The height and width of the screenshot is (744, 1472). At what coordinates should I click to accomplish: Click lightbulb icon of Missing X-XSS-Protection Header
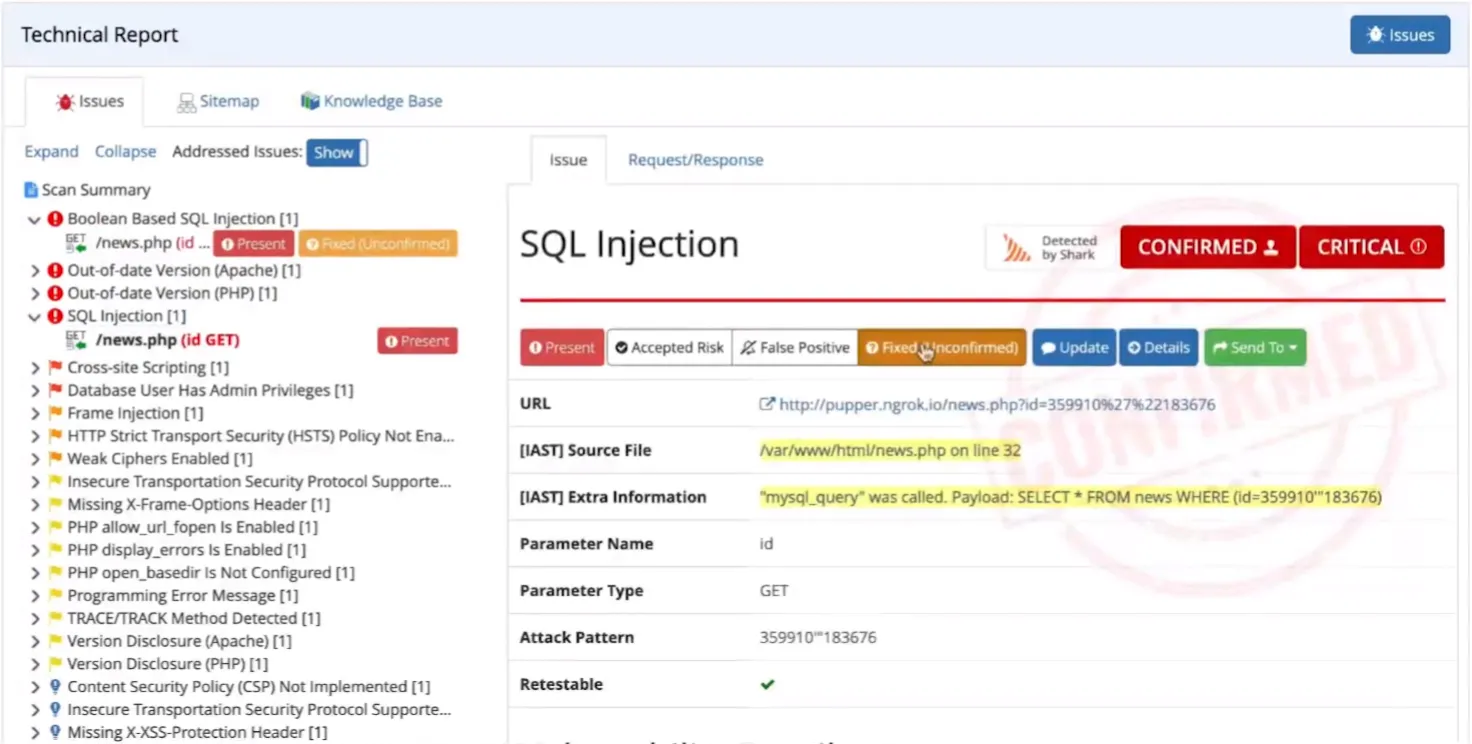55,734
